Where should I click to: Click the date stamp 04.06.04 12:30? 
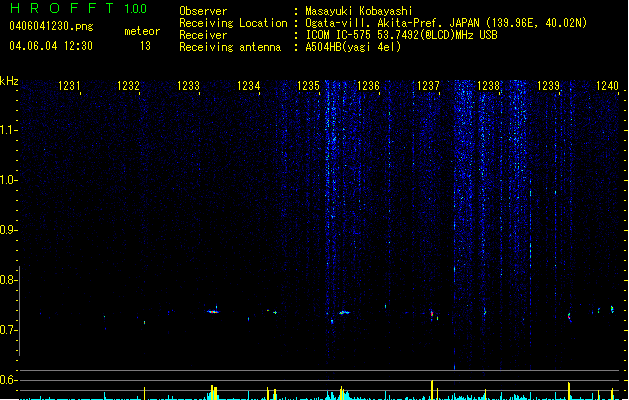coord(51,46)
